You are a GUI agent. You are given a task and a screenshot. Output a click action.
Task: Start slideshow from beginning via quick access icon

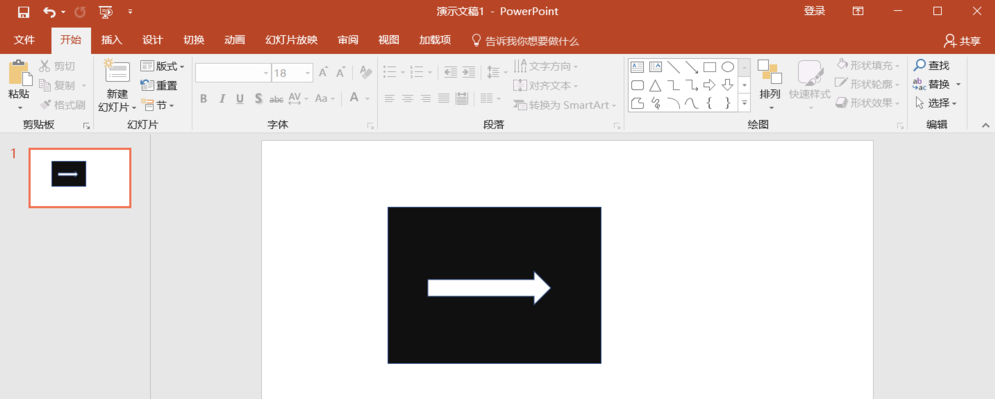tap(106, 11)
